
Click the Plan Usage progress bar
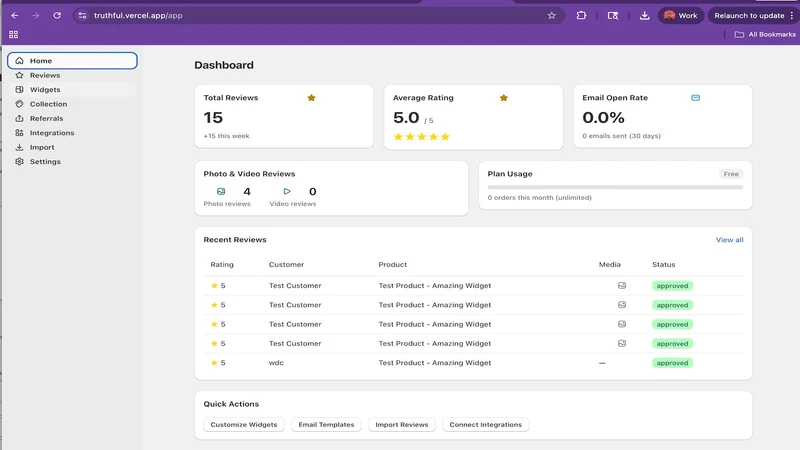click(615, 187)
